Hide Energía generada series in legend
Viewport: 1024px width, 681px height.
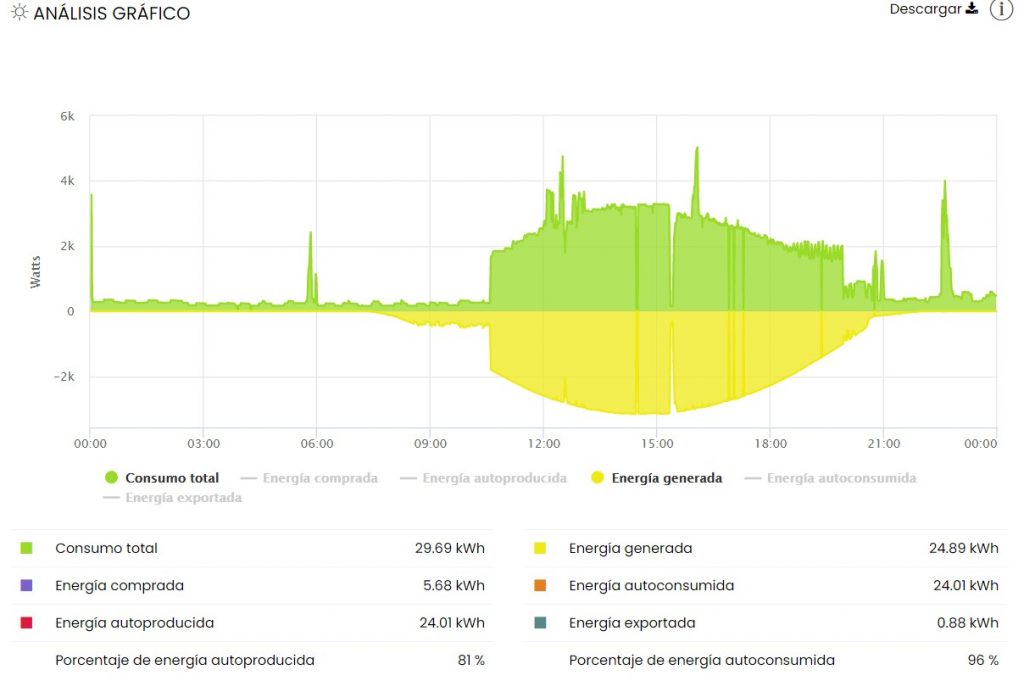coord(666,478)
